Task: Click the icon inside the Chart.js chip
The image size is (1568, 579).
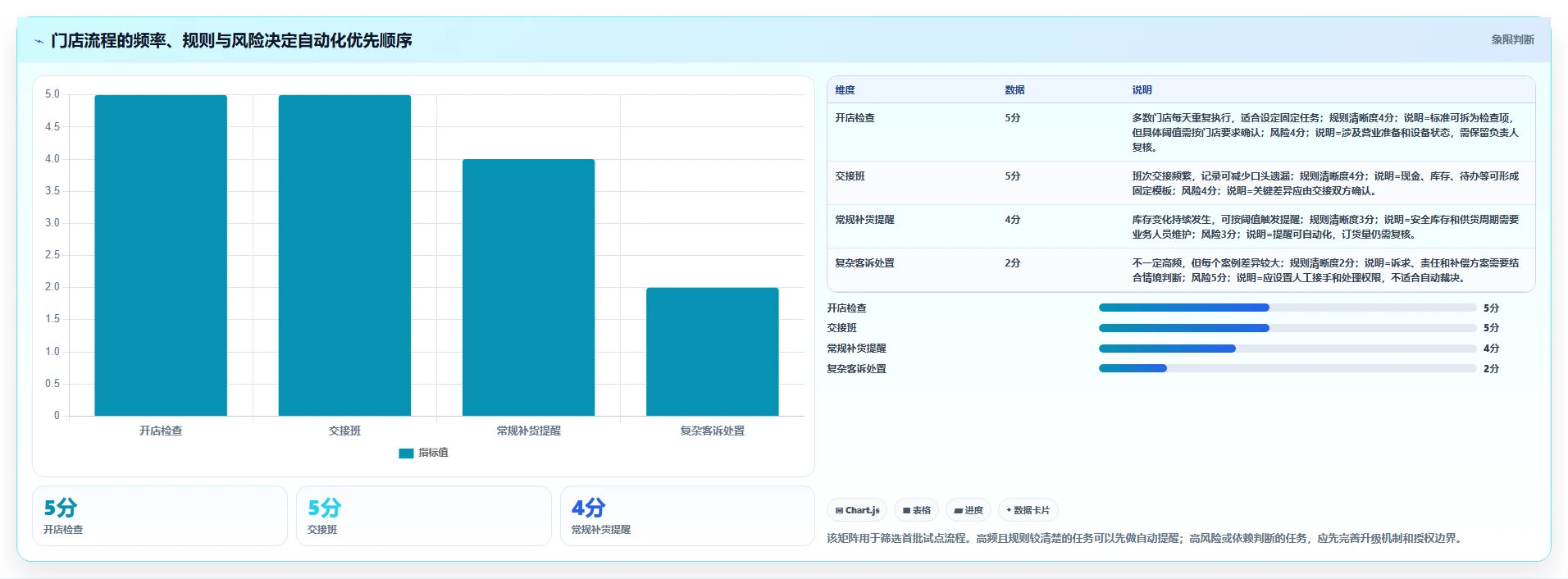Action: pos(839,510)
